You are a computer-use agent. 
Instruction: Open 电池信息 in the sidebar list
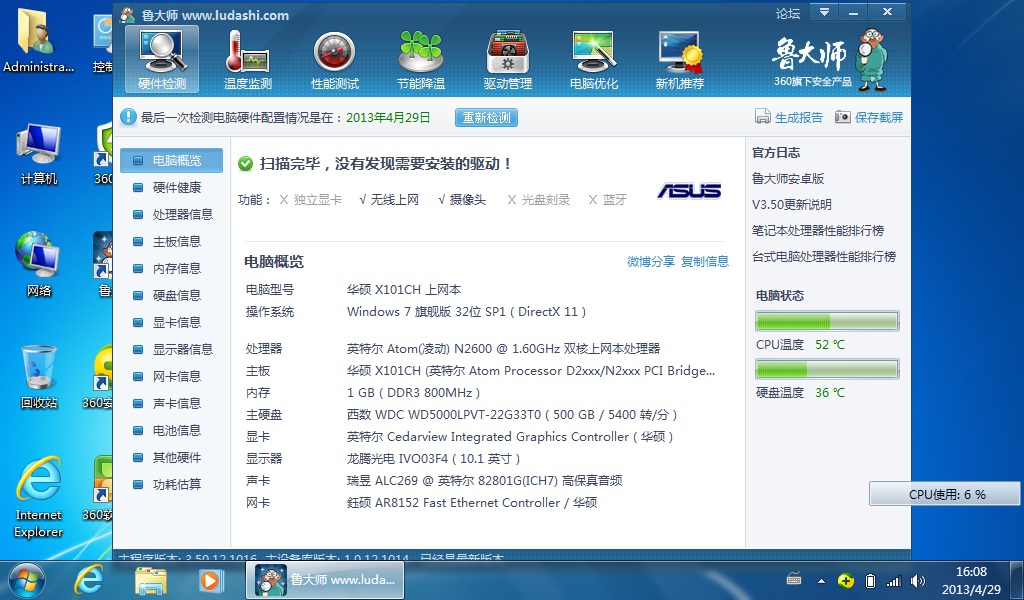[176, 430]
